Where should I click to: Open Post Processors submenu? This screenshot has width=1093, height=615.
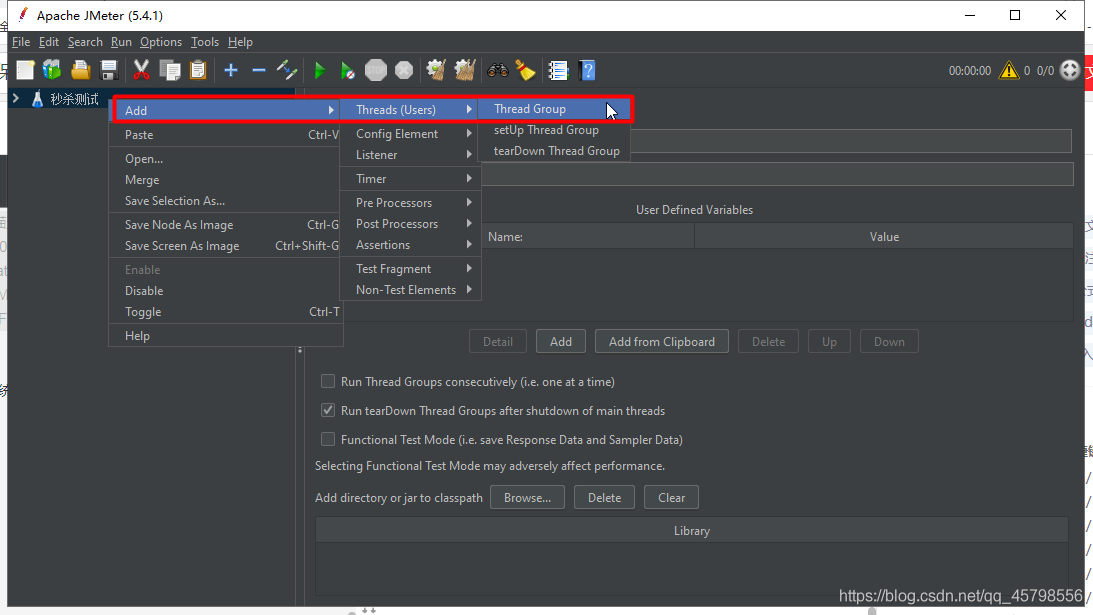pos(410,224)
